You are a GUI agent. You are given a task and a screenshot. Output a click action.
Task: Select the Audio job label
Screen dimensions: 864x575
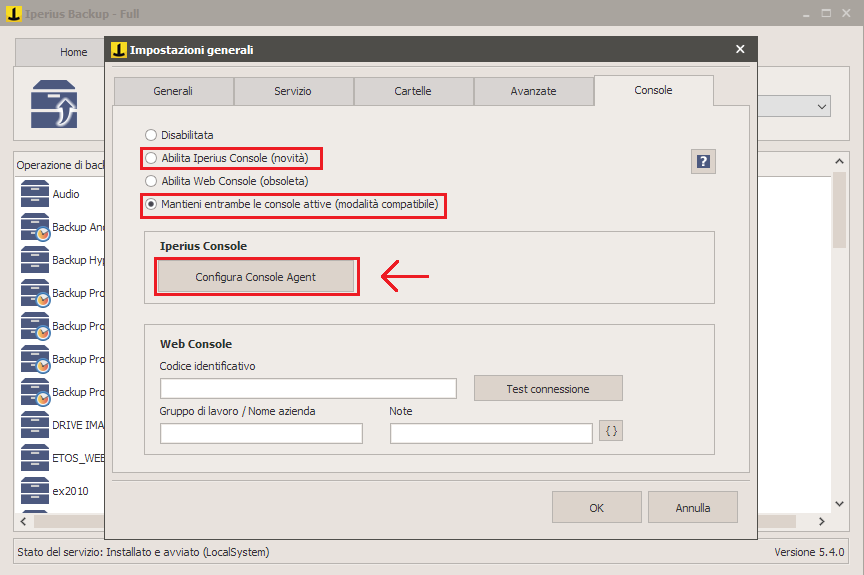click(66, 194)
